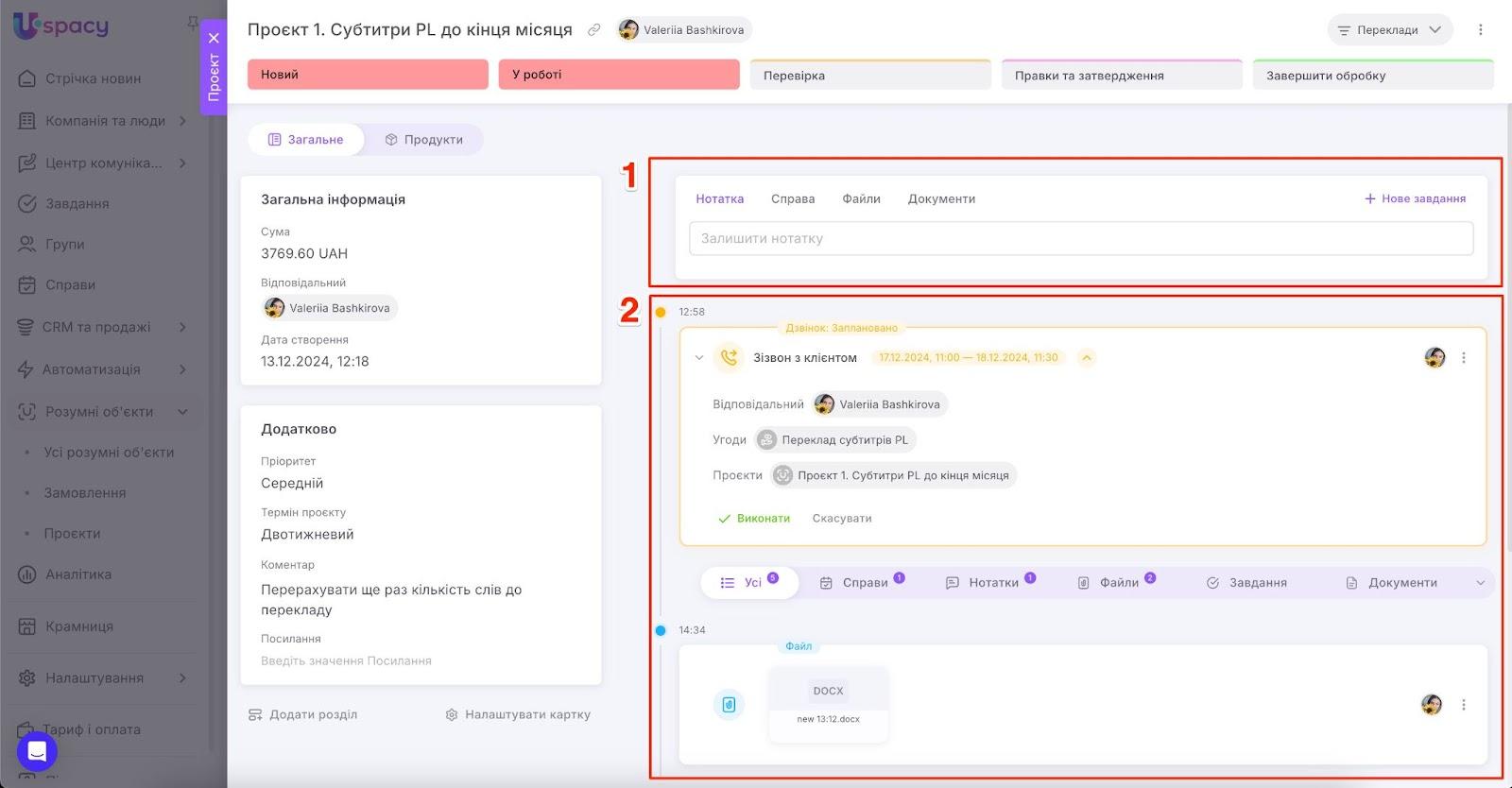Open the Нотатка tab
Viewport: 1512px width, 788px height.
(720, 199)
